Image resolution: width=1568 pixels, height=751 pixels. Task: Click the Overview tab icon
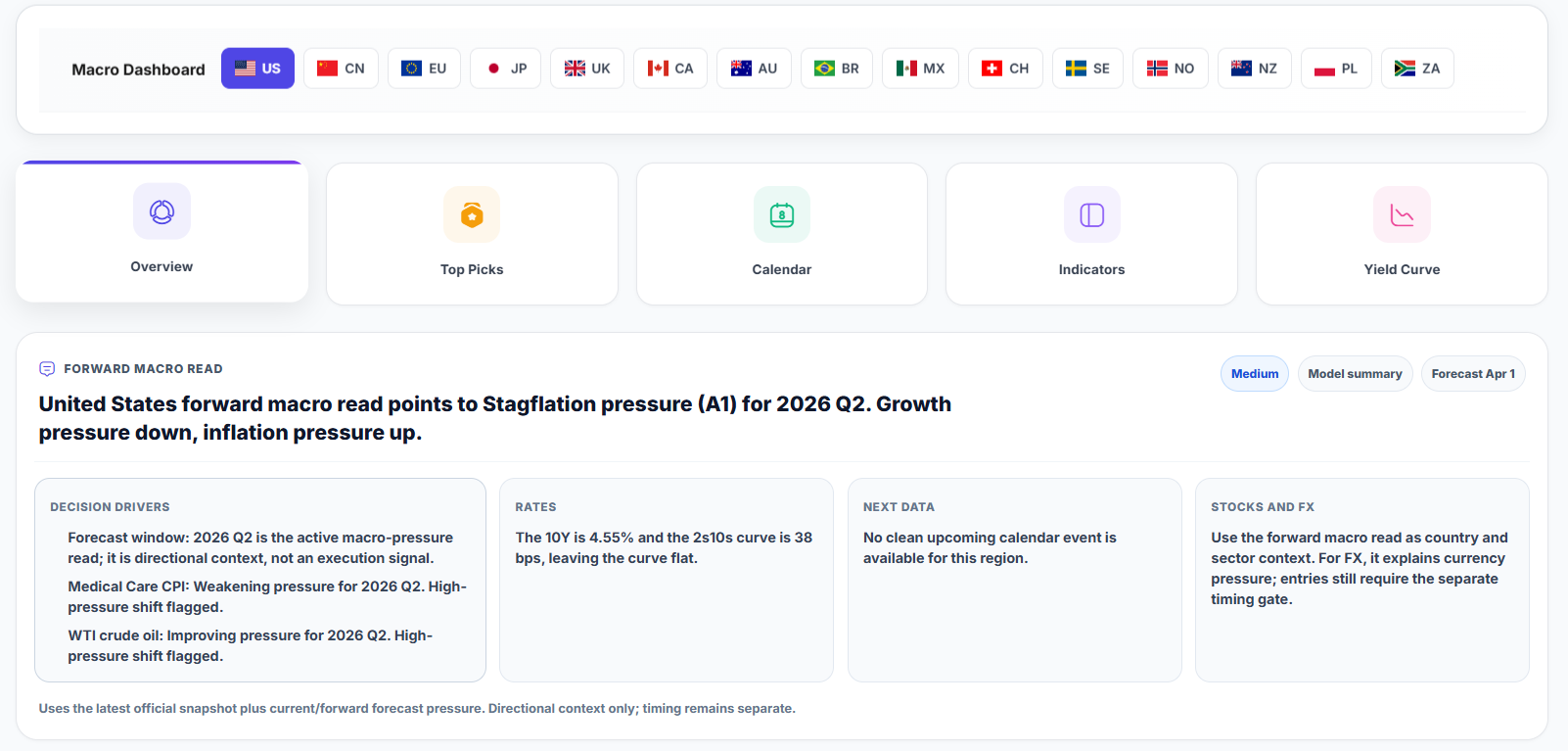pos(161,211)
